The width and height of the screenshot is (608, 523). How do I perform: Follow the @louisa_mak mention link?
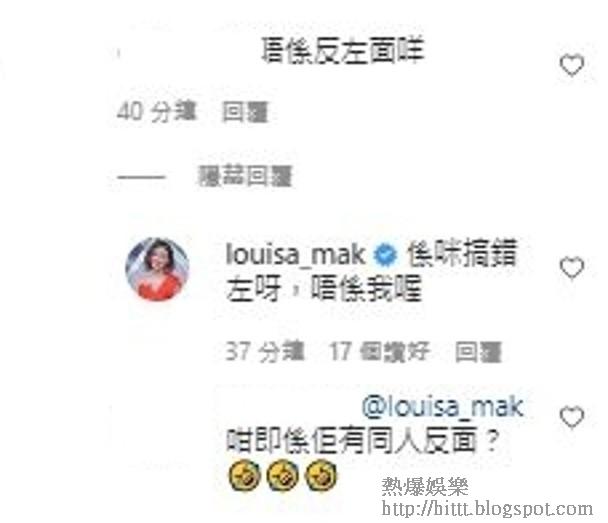pyautogui.click(x=442, y=407)
